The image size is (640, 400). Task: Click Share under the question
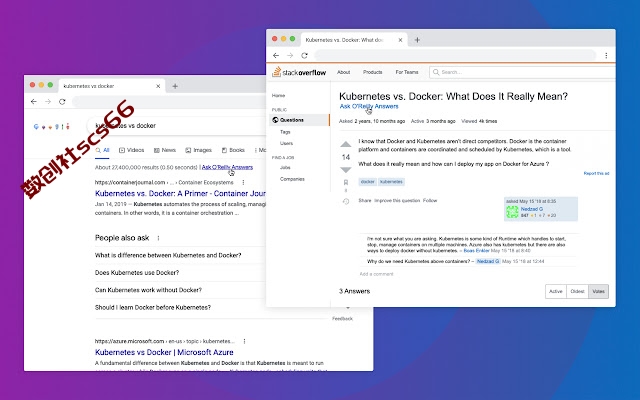[x=365, y=201]
